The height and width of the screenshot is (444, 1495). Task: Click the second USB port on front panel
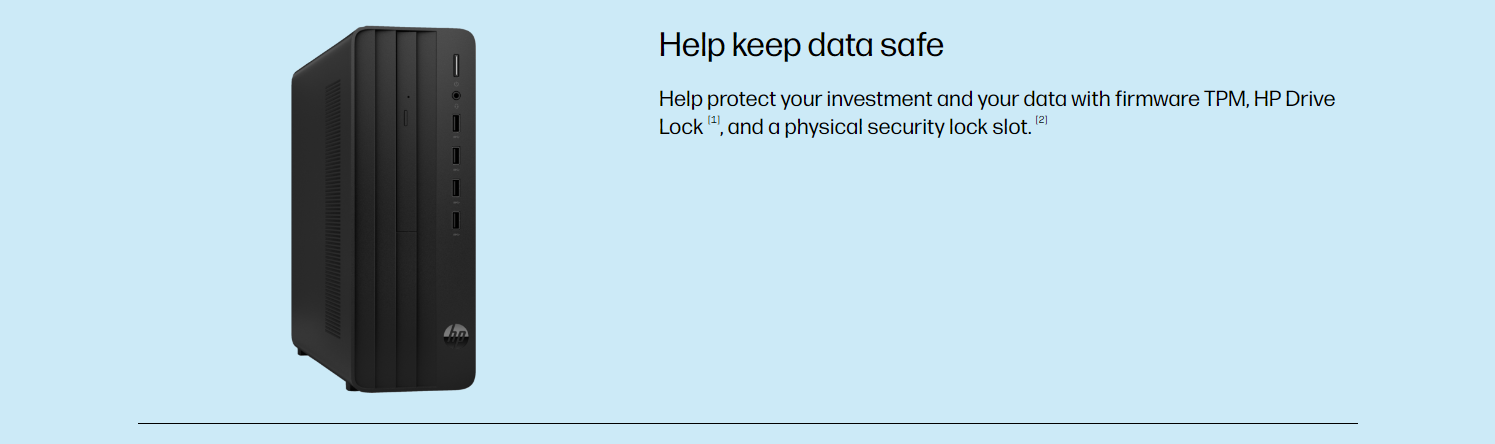click(456, 156)
